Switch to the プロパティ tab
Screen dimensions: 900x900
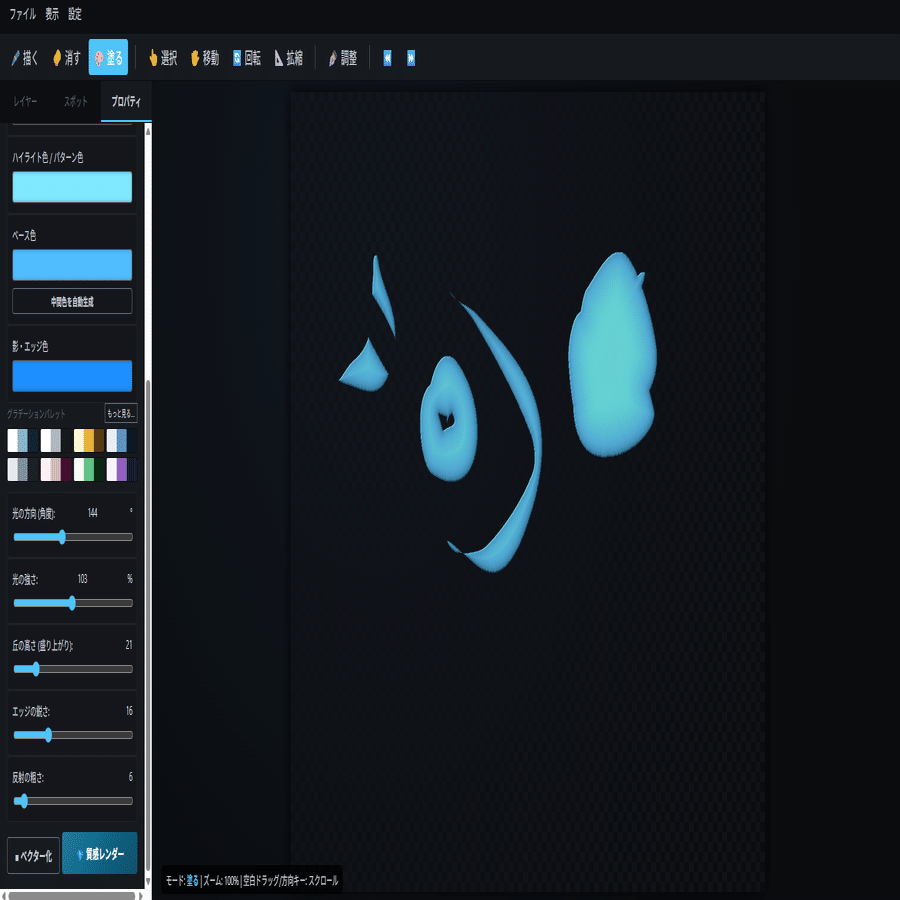pos(126,102)
